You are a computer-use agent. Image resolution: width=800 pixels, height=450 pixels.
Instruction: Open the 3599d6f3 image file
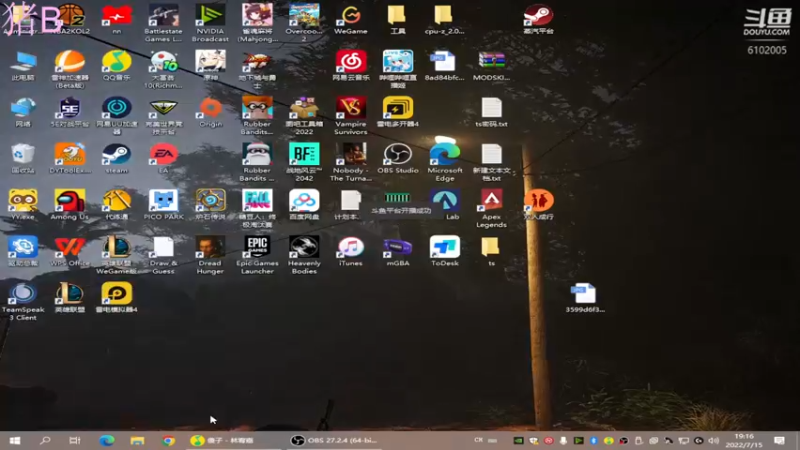point(585,298)
